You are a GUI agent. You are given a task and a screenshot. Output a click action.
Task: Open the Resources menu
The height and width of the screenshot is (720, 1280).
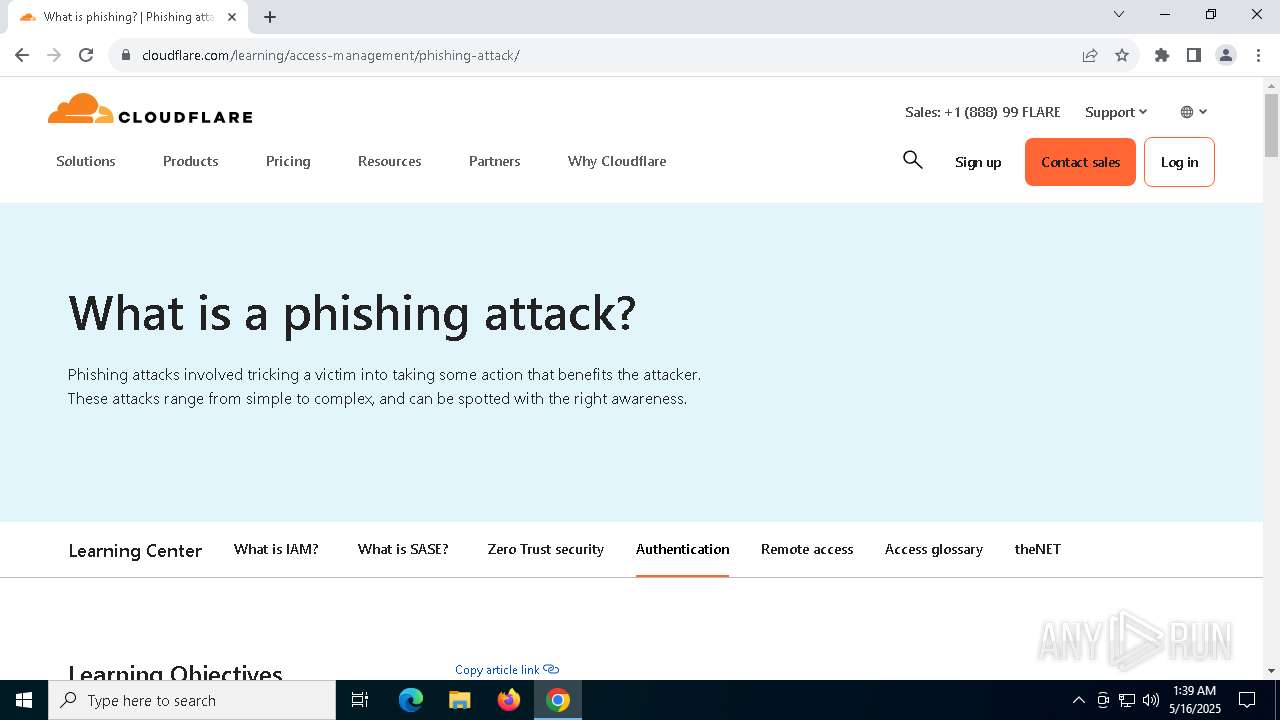point(390,161)
